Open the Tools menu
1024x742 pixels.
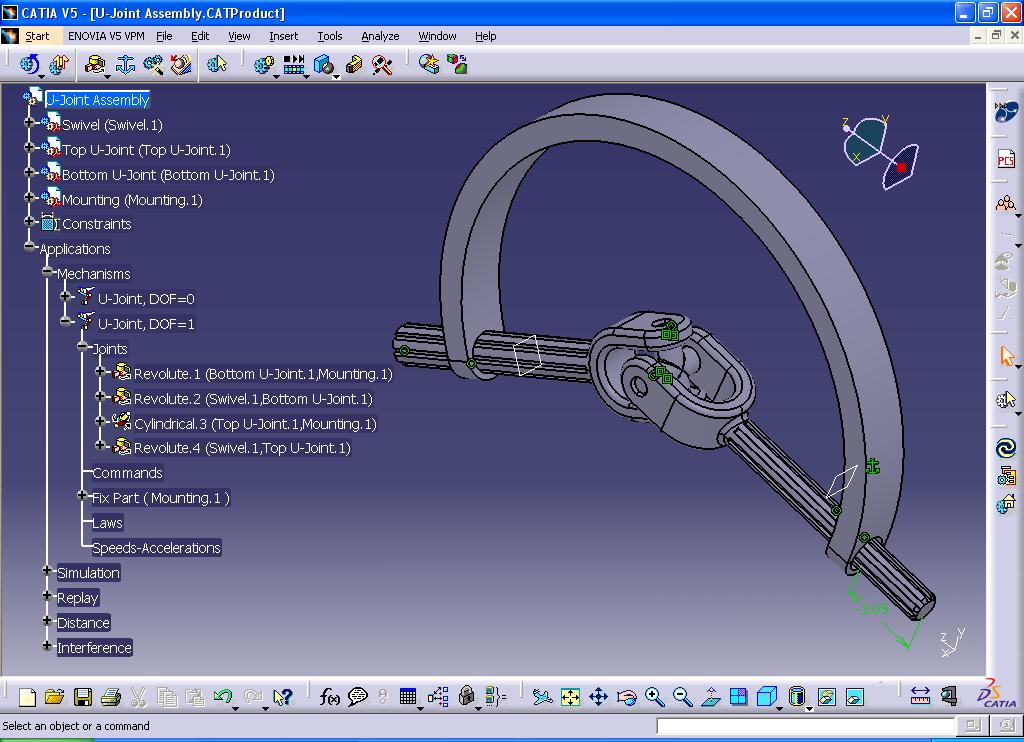pos(330,36)
